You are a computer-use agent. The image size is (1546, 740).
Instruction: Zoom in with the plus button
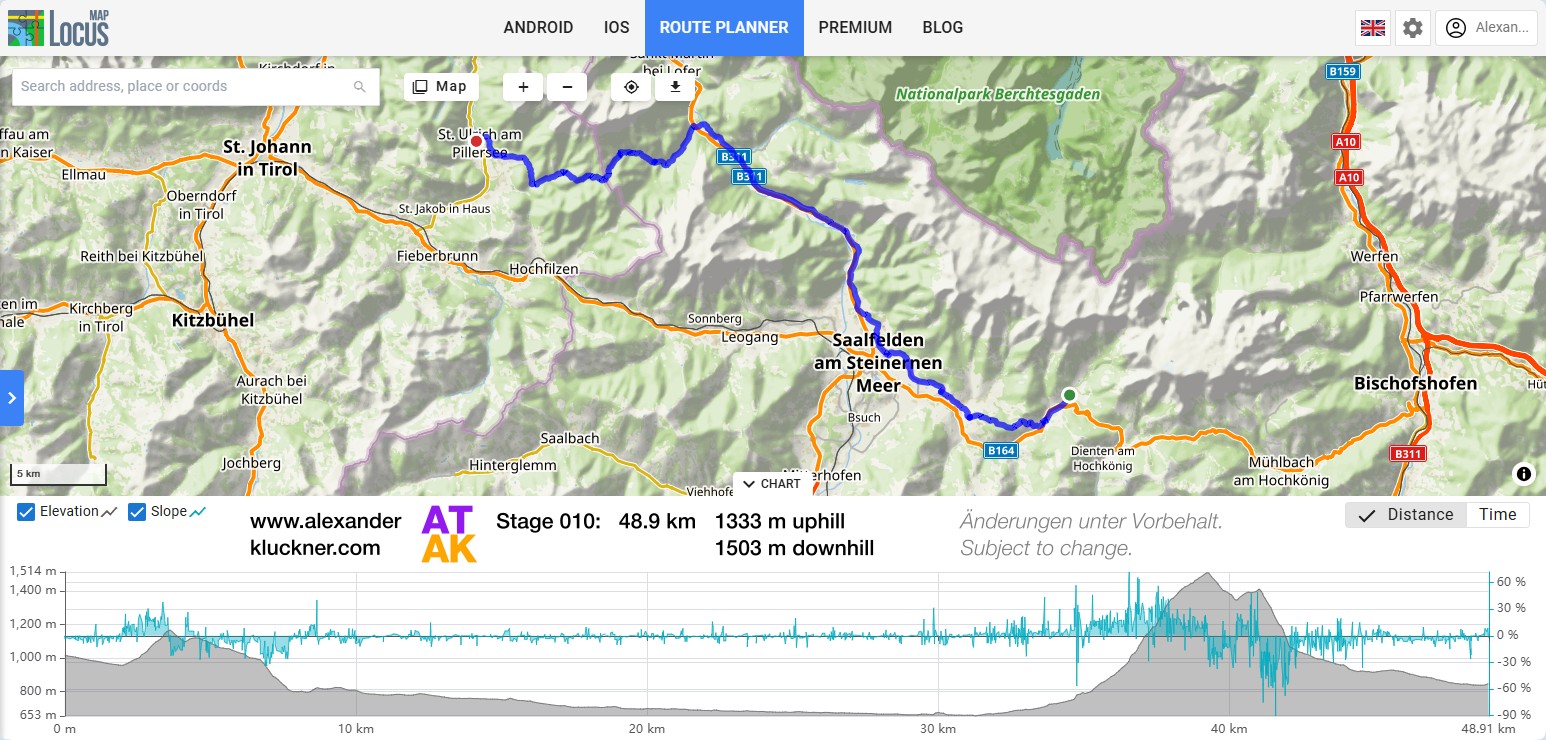[523, 87]
